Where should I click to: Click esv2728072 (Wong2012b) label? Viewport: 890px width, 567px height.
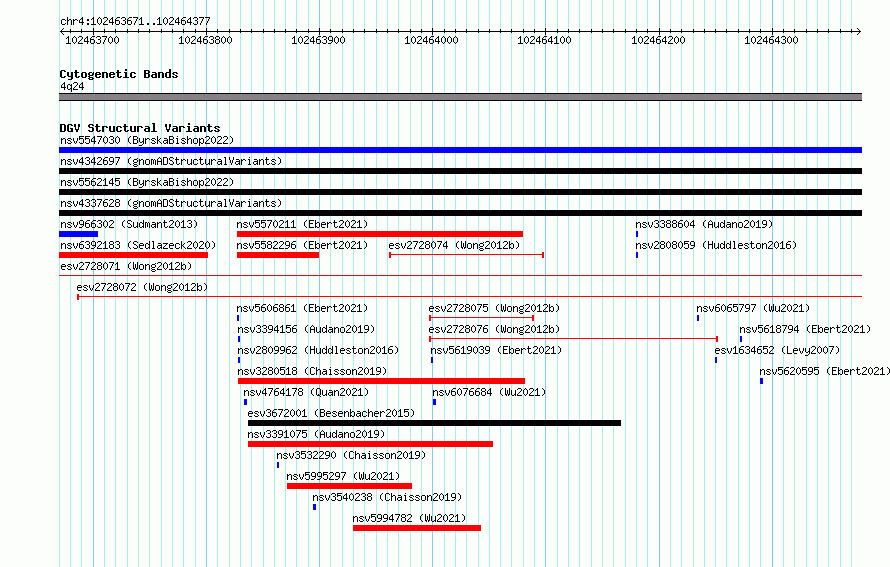pyautogui.click(x=142, y=287)
